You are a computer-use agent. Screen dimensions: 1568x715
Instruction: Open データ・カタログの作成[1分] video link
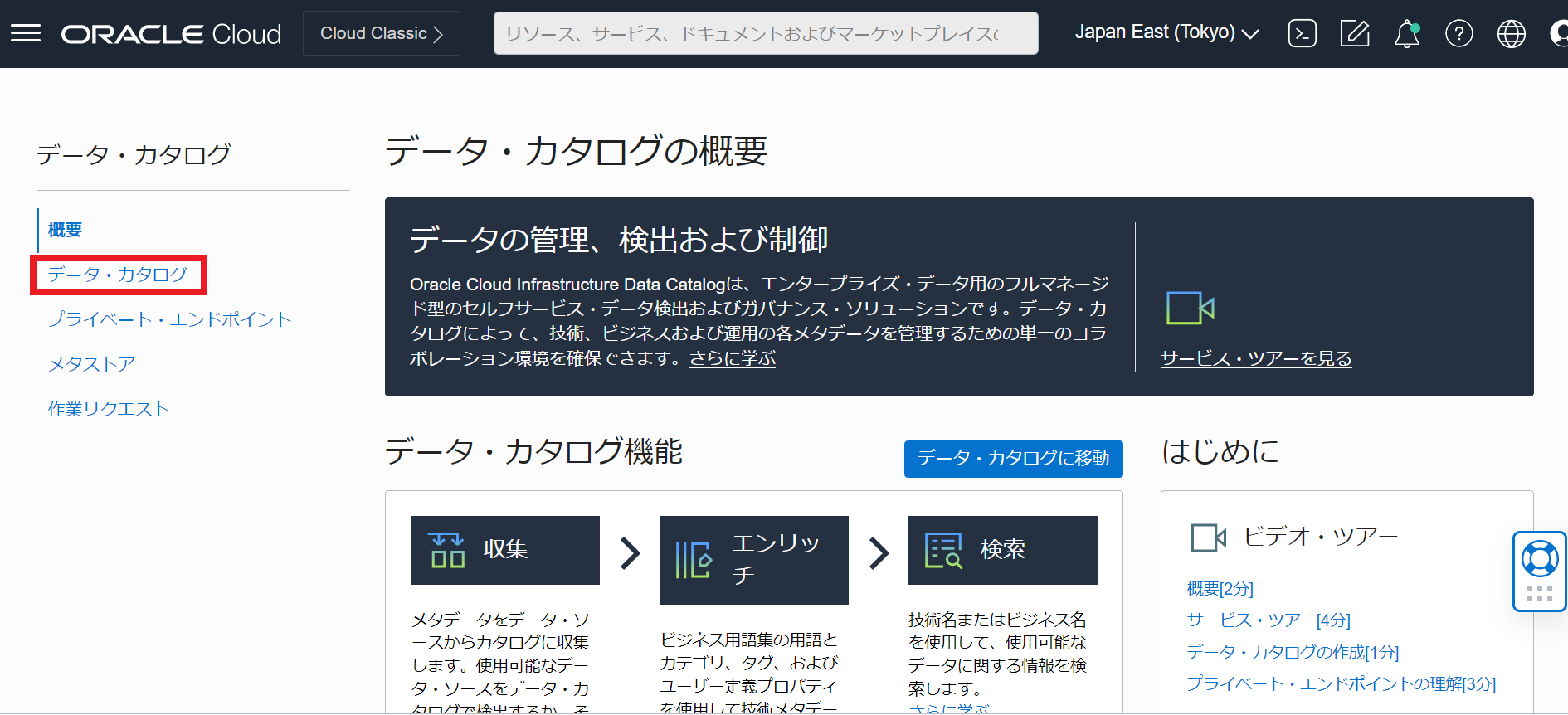pos(1292,652)
